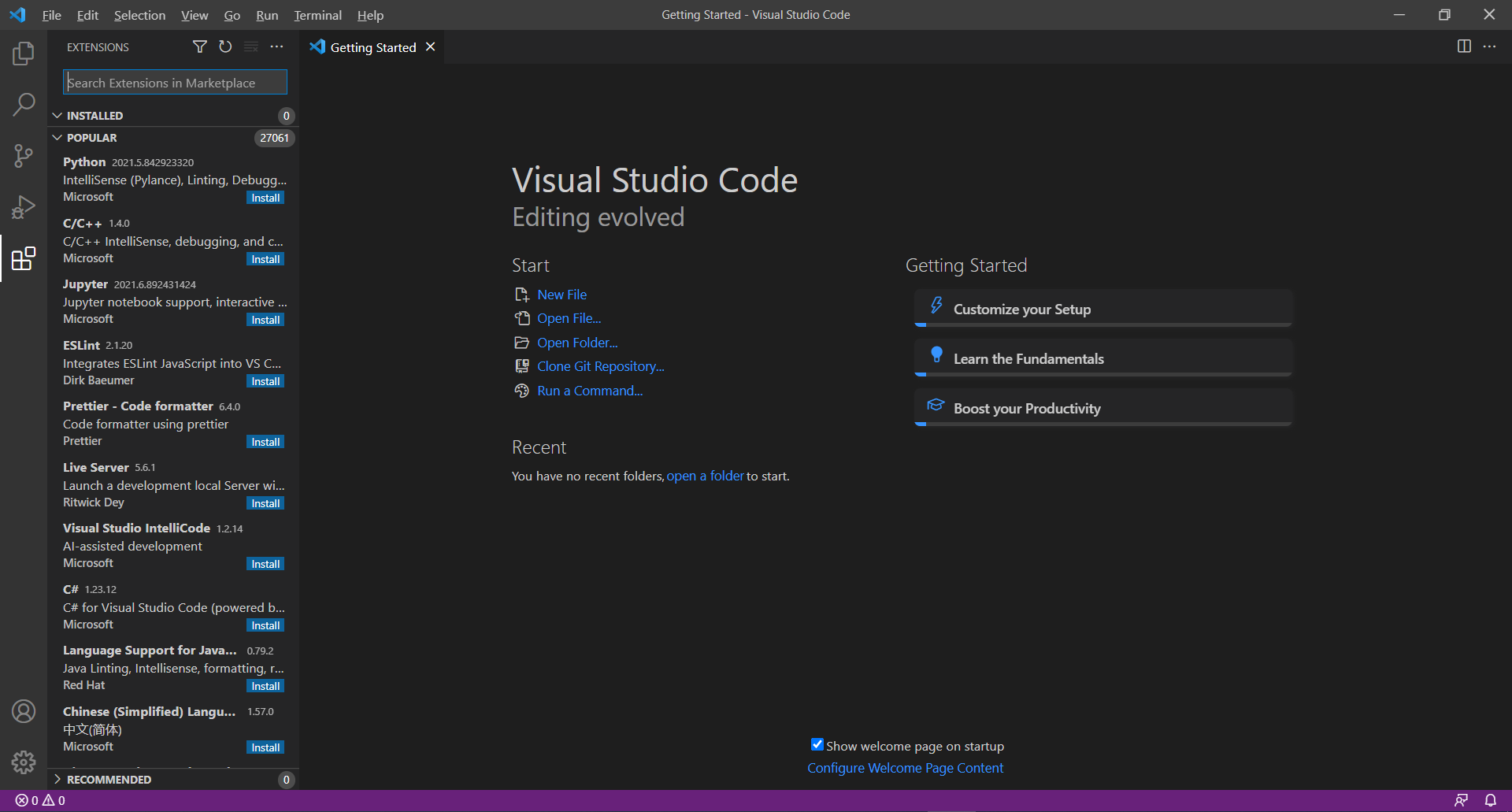1512x812 pixels.
Task: Install the Jupyter extension
Action: point(265,320)
